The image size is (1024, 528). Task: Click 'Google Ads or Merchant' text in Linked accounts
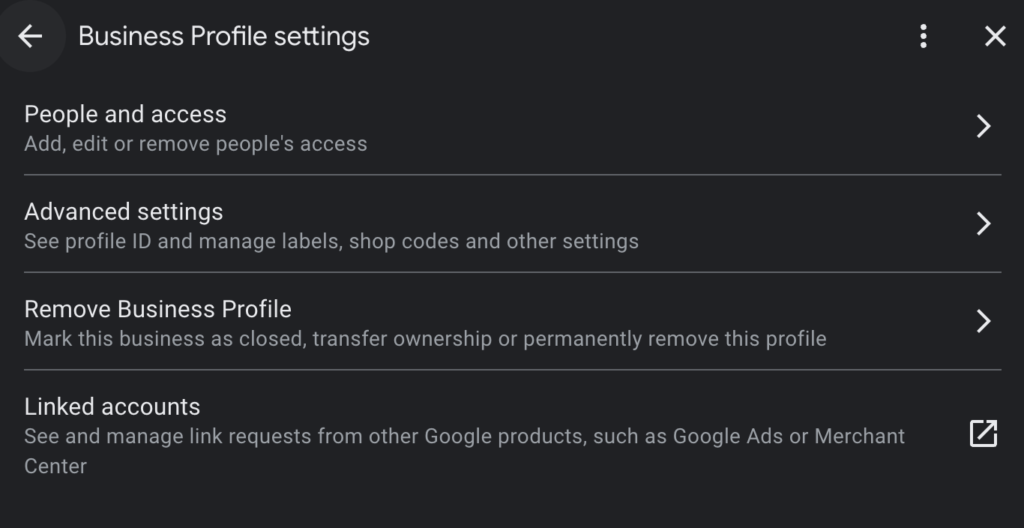(789, 436)
